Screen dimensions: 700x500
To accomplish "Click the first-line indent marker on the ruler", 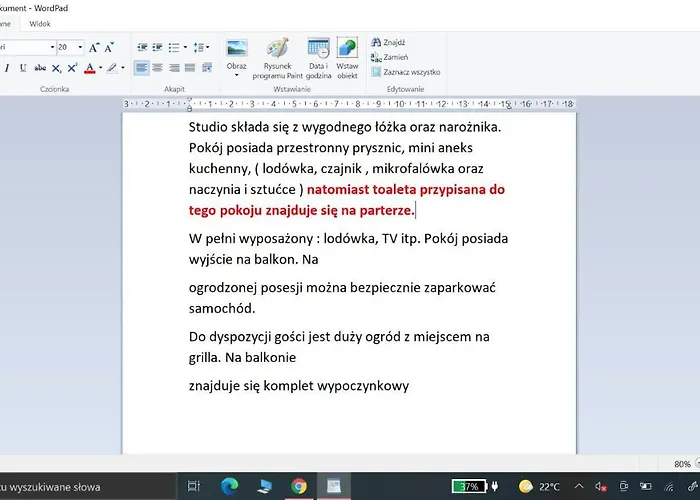I will pyautogui.click(x=189, y=100).
